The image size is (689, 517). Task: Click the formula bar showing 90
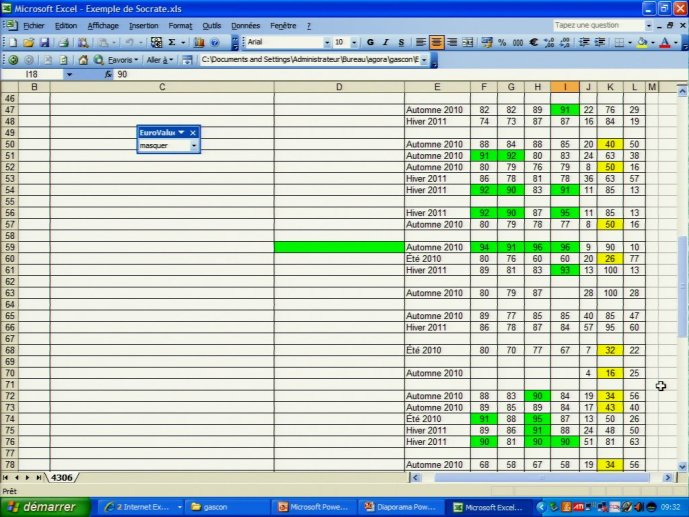398,74
